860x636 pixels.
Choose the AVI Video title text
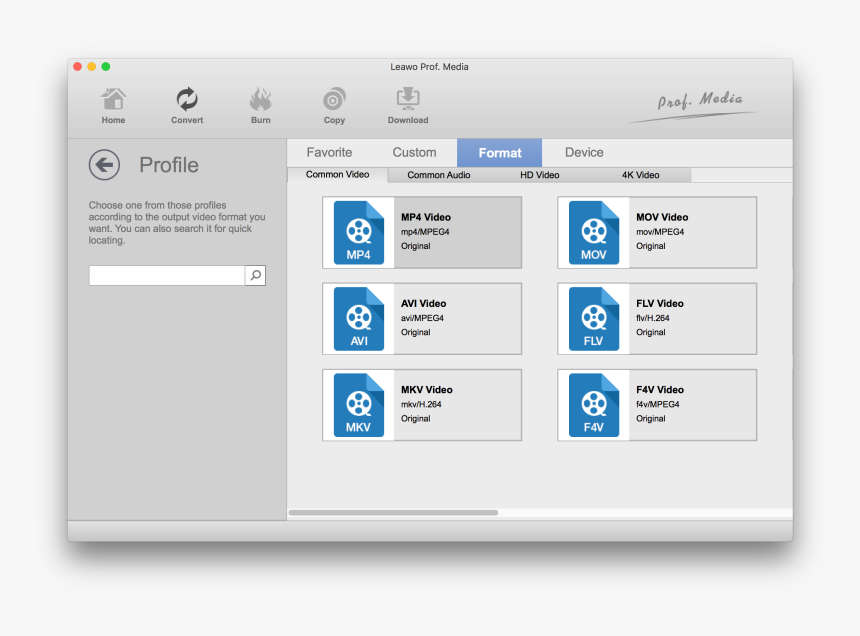coord(423,303)
